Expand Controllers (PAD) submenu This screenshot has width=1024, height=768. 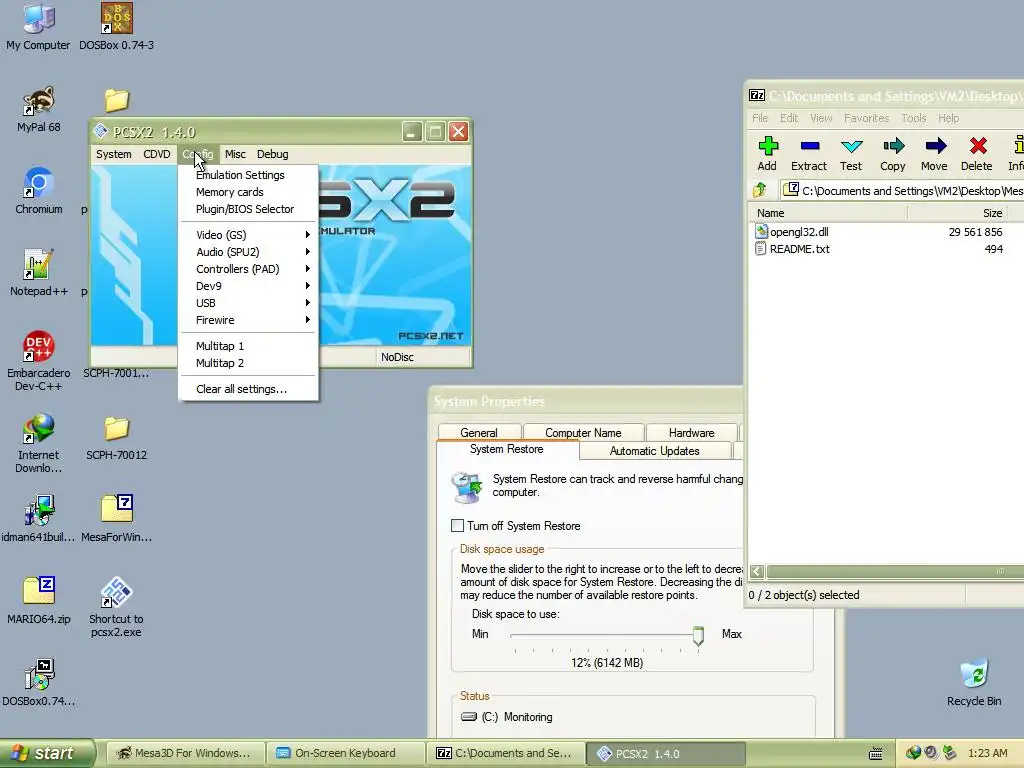point(248,268)
